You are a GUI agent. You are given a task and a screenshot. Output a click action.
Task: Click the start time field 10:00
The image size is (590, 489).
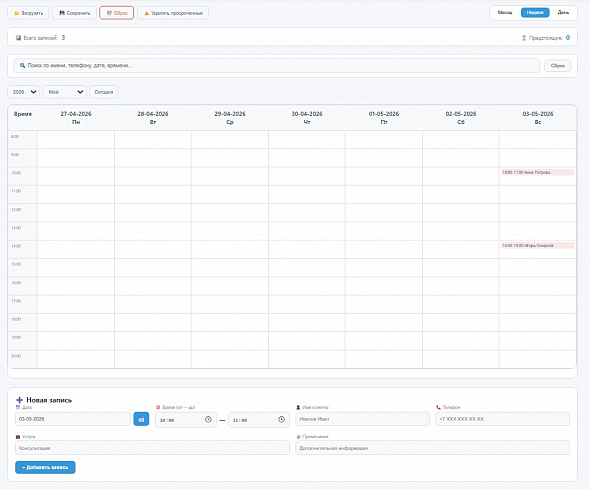point(186,420)
